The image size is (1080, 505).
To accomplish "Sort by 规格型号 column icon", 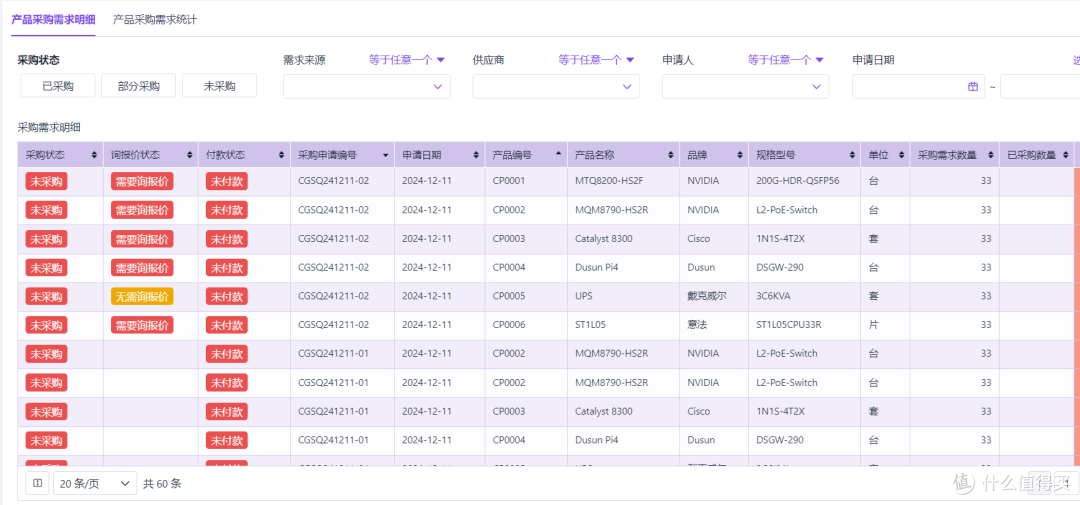I will point(852,156).
